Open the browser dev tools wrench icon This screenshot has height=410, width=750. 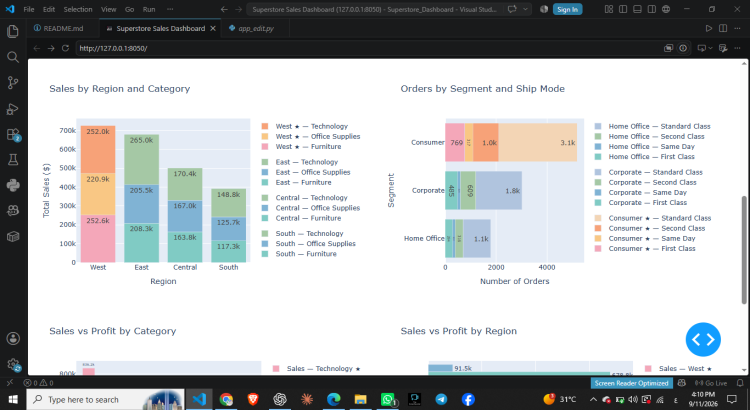(723, 48)
